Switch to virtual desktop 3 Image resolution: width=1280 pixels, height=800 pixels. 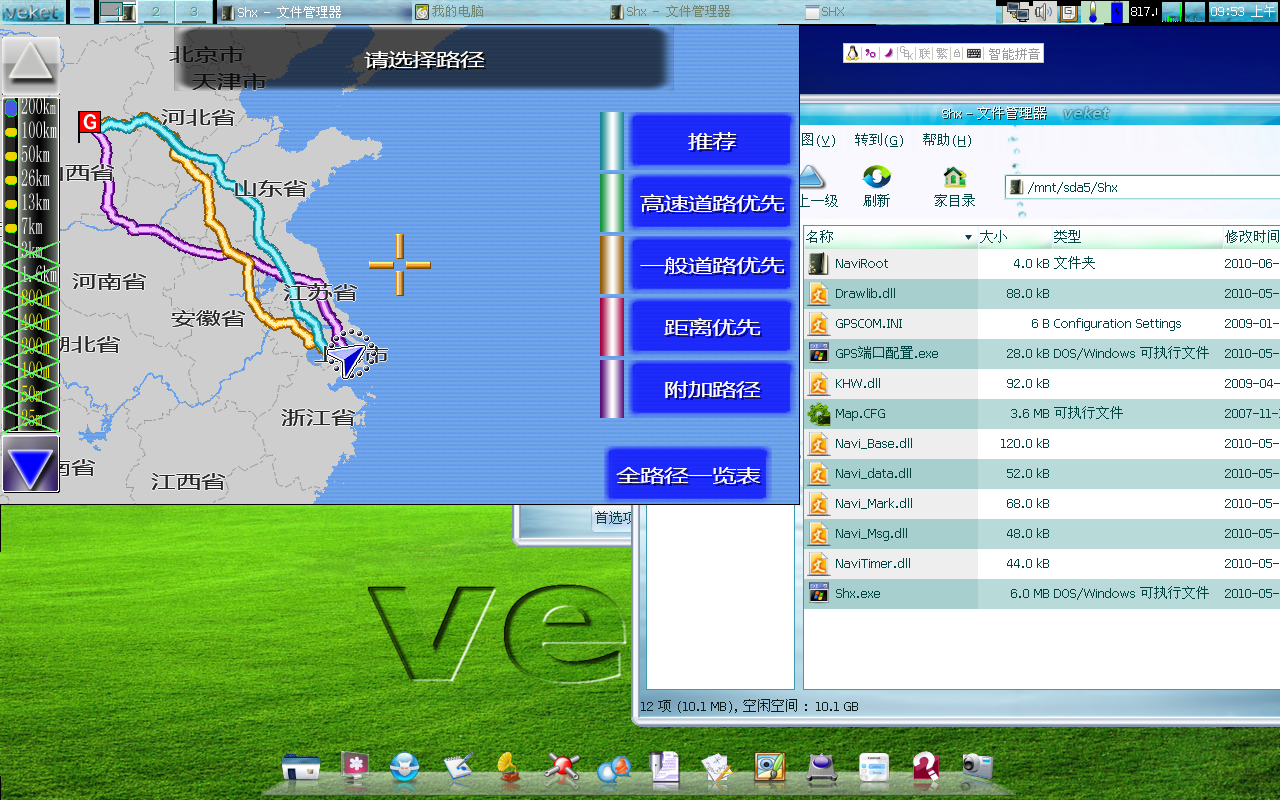tap(193, 12)
